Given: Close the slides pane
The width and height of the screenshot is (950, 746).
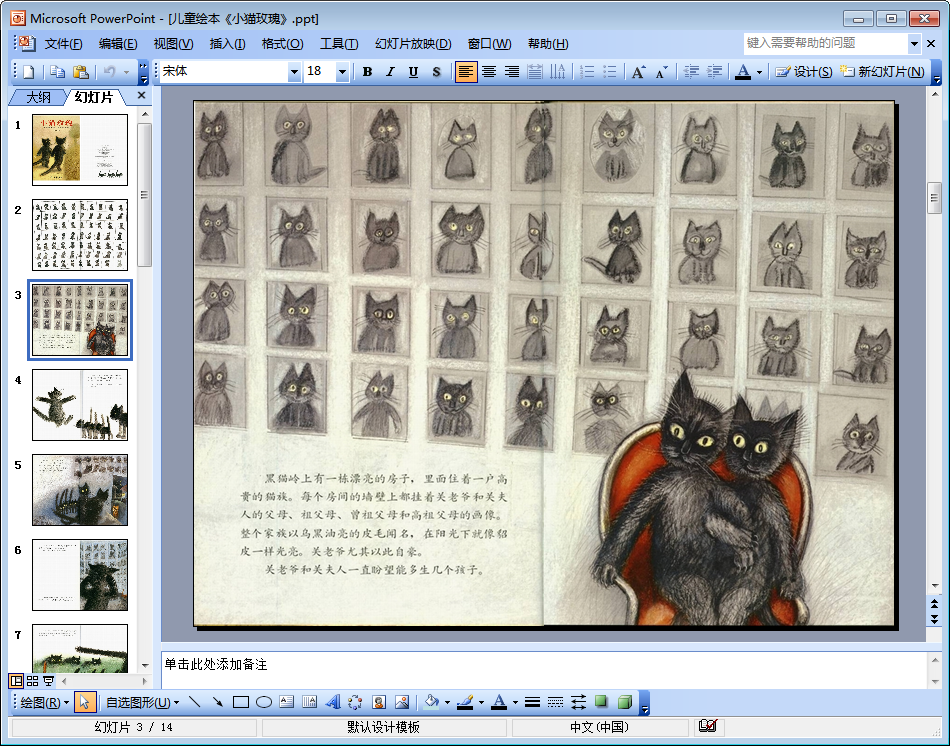Looking at the screenshot, I should [x=141, y=96].
